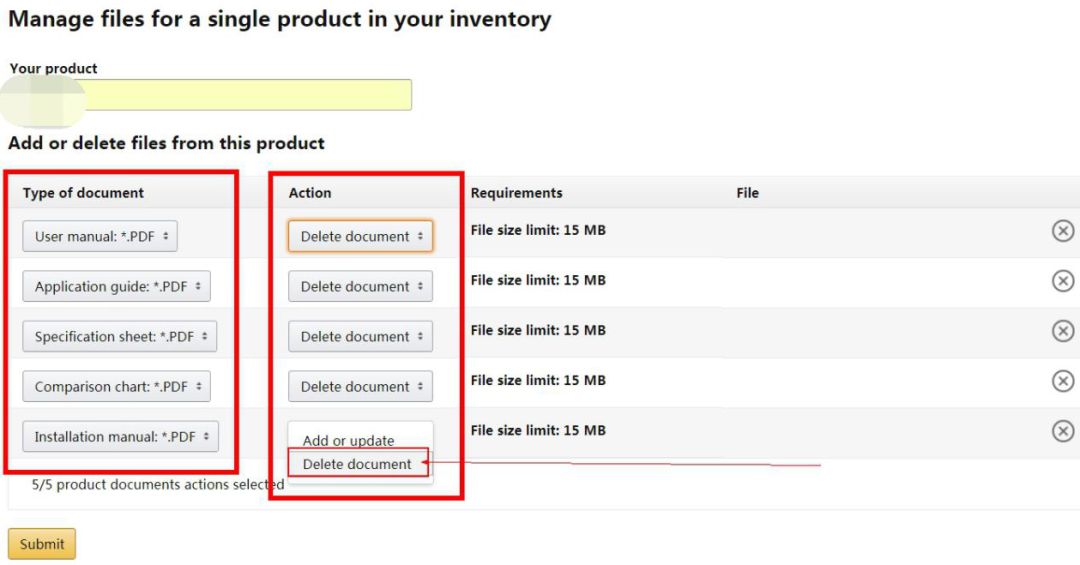The width and height of the screenshot is (1080, 565).
Task: Open the User manual document type dropdown
Action: (x=100, y=236)
